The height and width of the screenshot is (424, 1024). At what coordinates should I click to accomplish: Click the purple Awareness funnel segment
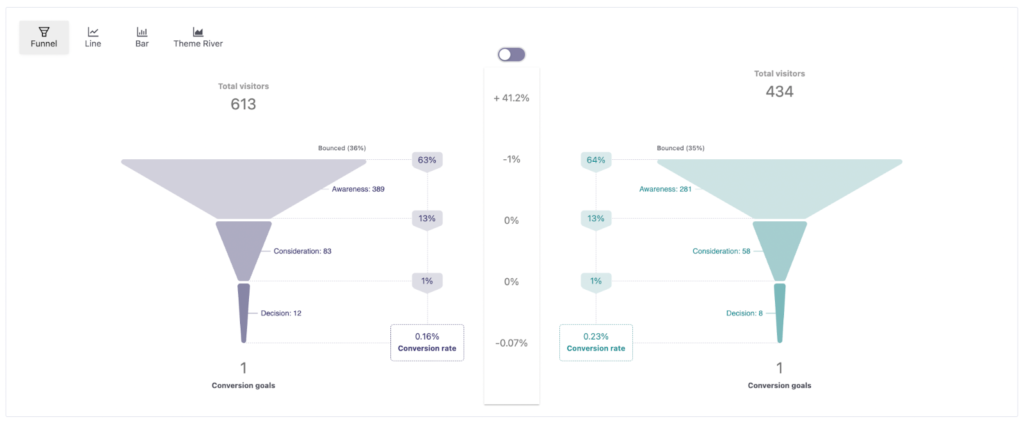click(x=243, y=185)
